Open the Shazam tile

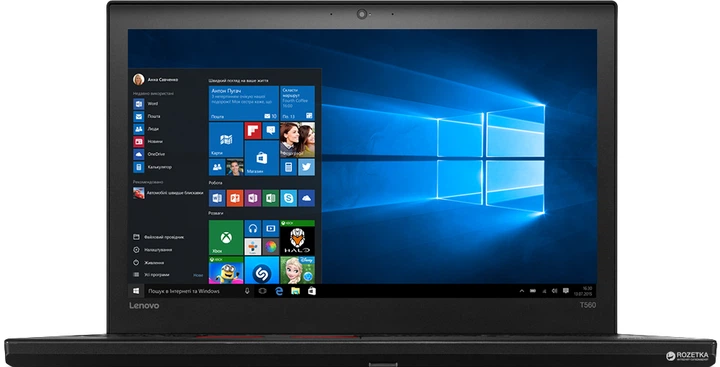click(262, 271)
